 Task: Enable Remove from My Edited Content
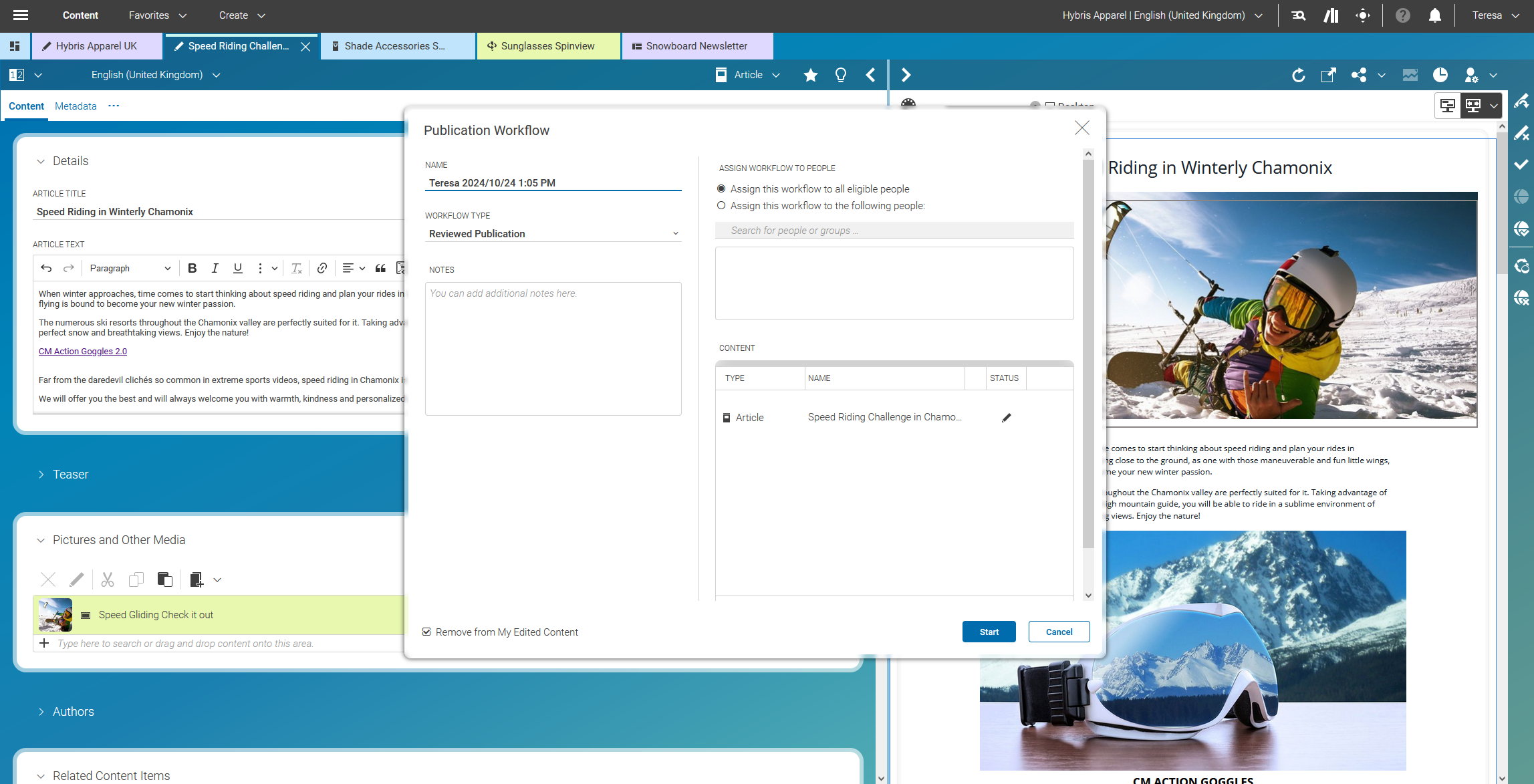426,632
